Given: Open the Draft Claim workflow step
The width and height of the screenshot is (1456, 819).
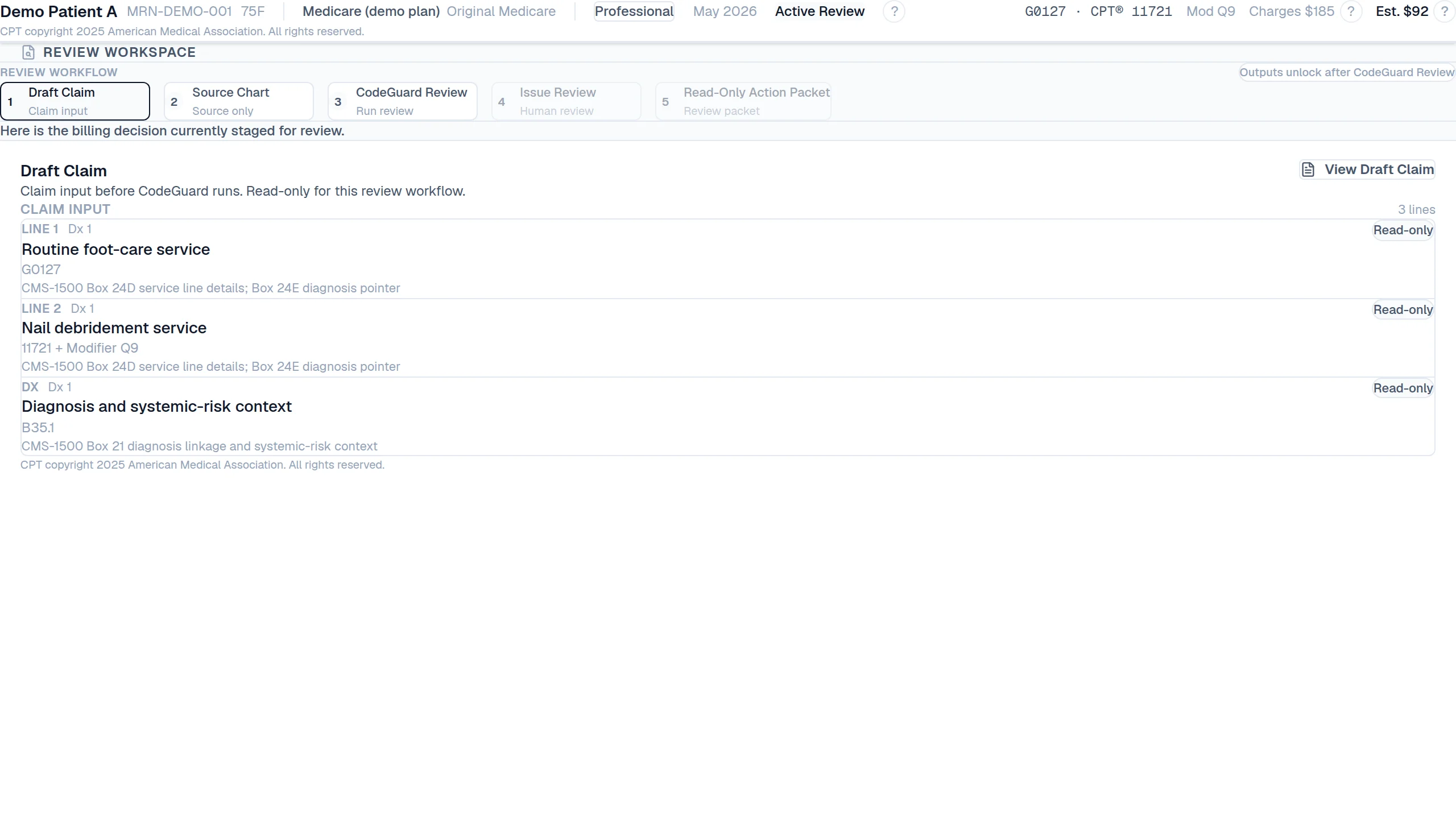Looking at the screenshot, I should pos(75,101).
